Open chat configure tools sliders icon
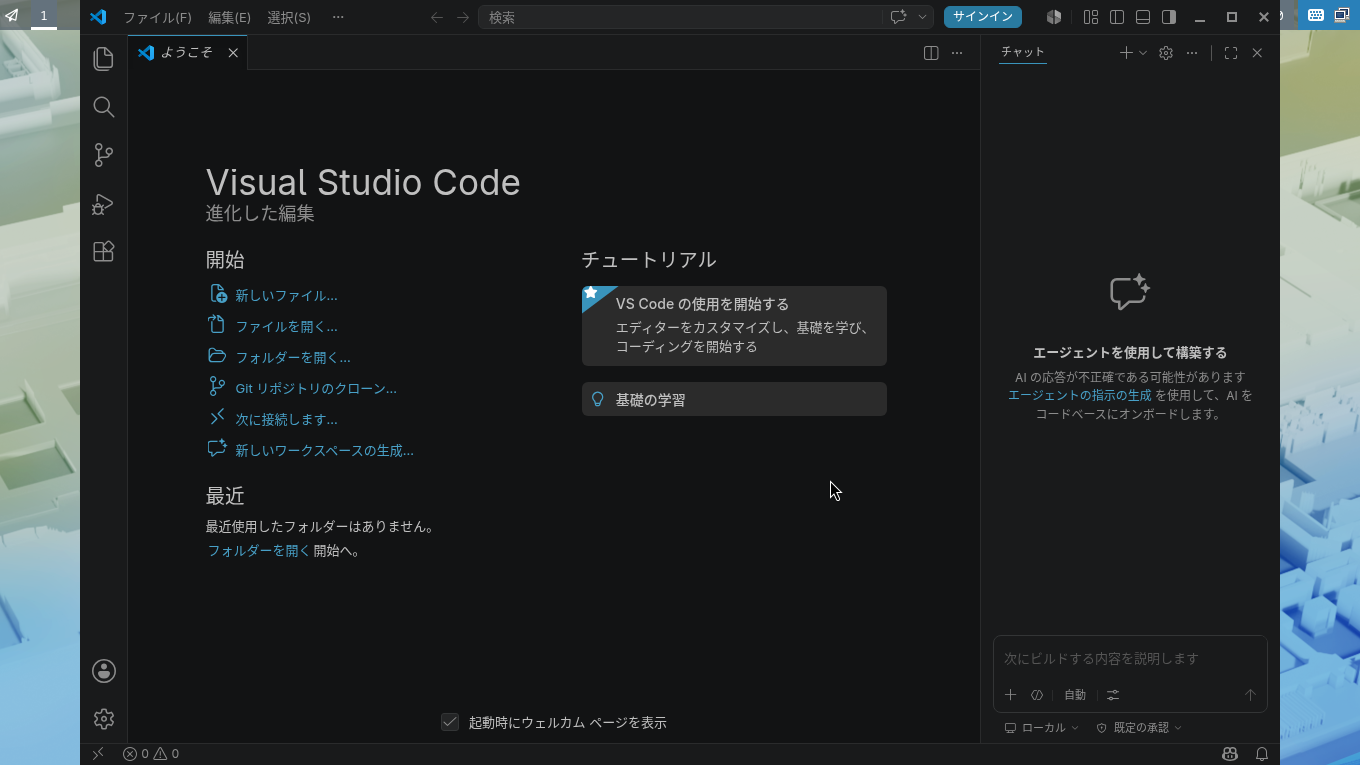The width and height of the screenshot is (1360, 765). [1113, 695]
